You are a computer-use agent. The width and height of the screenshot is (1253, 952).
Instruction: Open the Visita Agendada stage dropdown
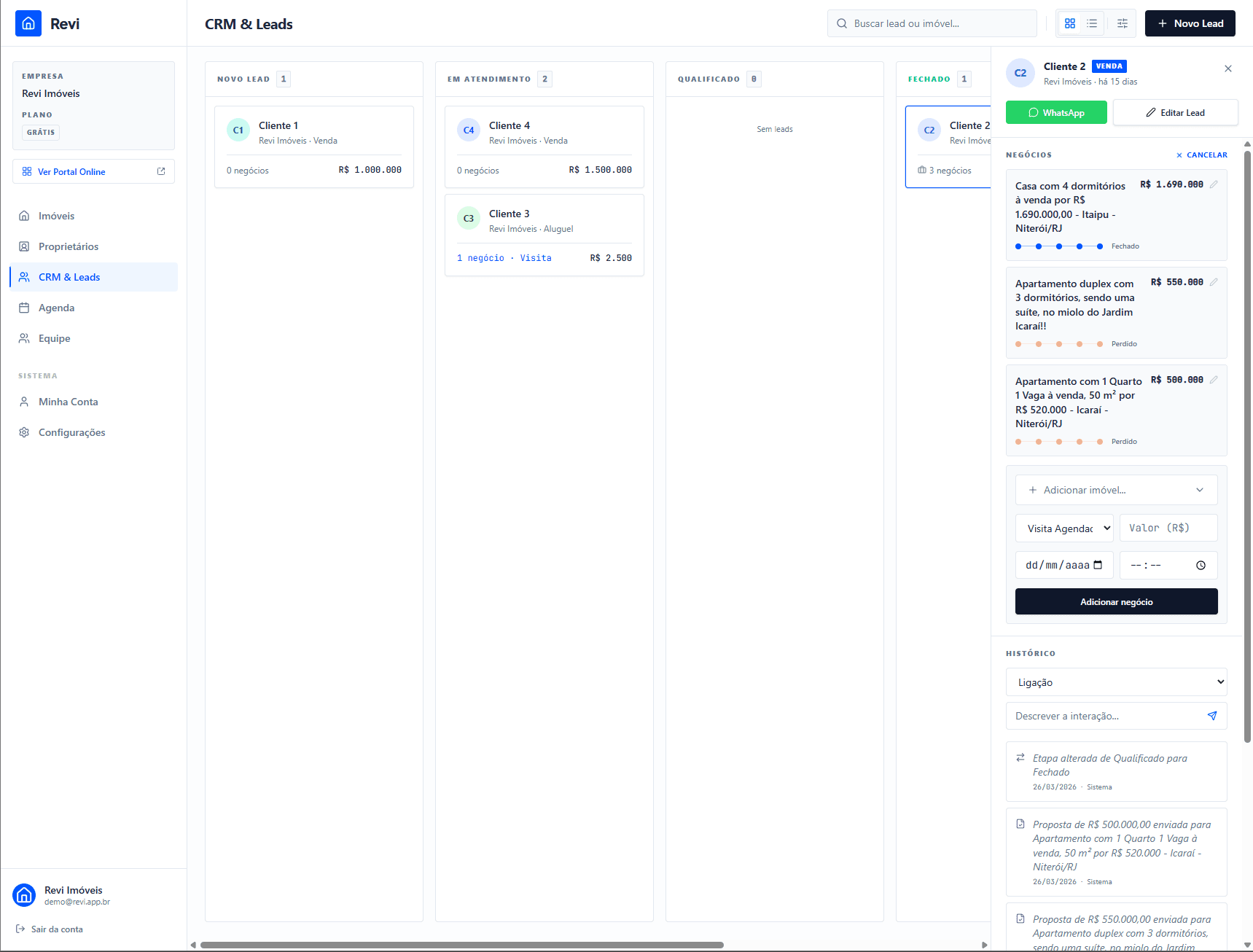tap(1063, 528)
